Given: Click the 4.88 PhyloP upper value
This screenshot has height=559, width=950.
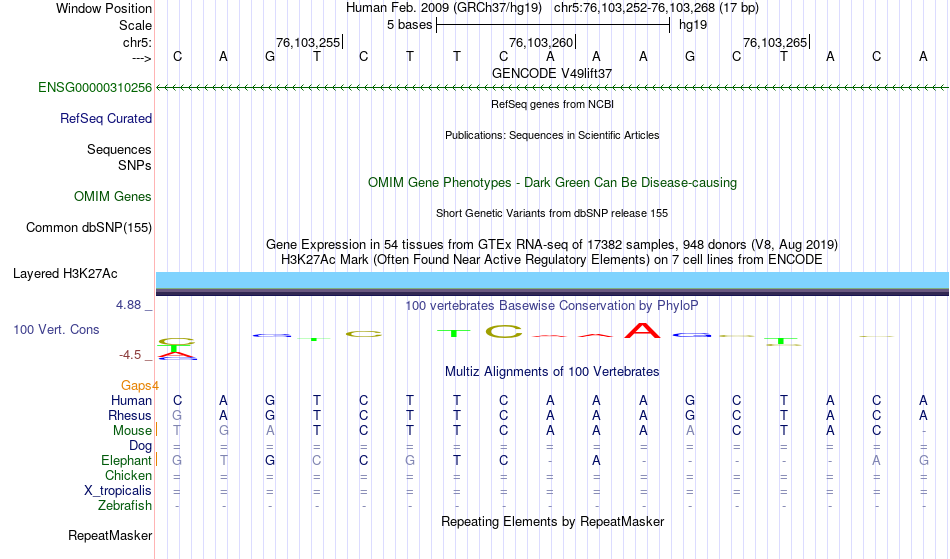Looking at the screenshot, I should [x=128, y=305].
